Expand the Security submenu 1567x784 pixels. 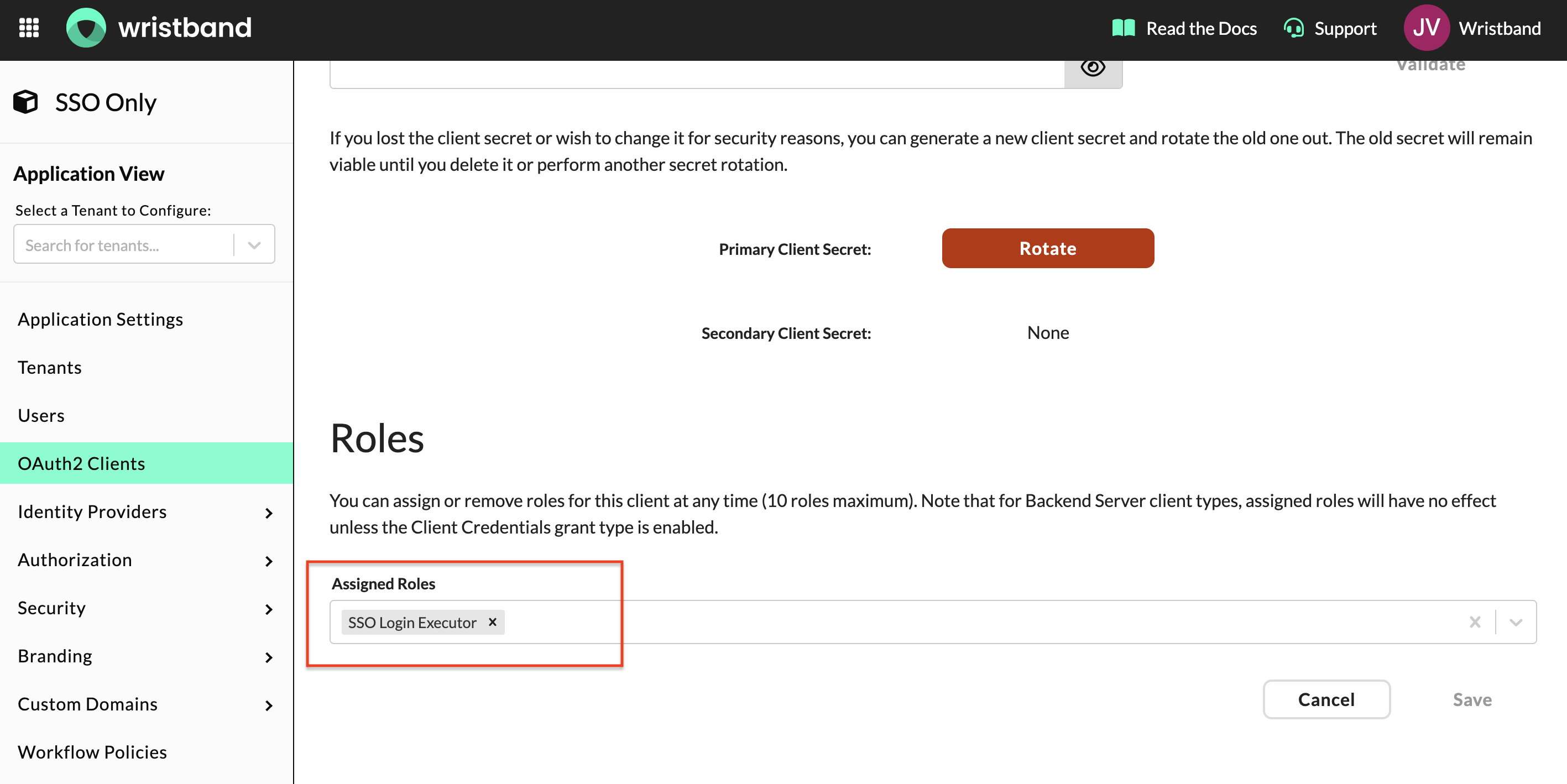(x=268, y=609)
